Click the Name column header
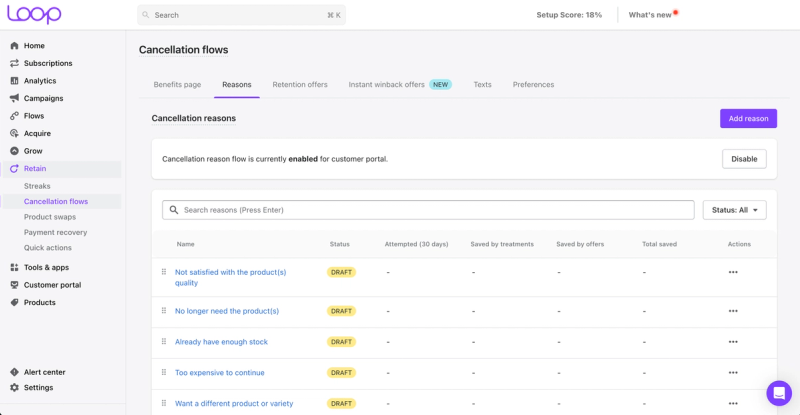The height and width of the screenshot is (415, 800). pyautogui.click(x=185, y=244)
